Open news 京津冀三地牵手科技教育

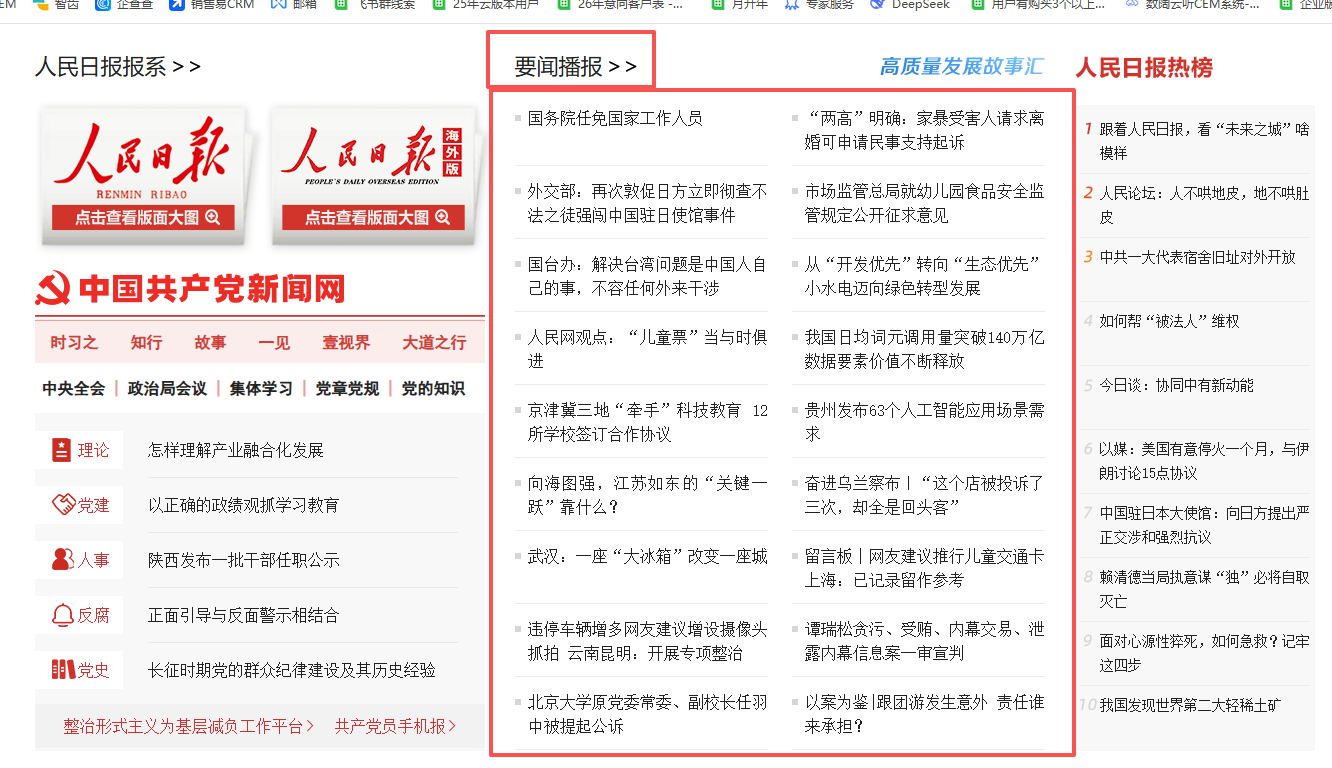tap(647, 422)
